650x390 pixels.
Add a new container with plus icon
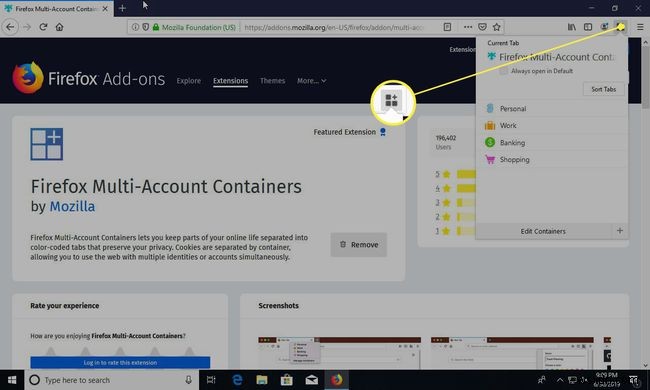click(620, 231)
